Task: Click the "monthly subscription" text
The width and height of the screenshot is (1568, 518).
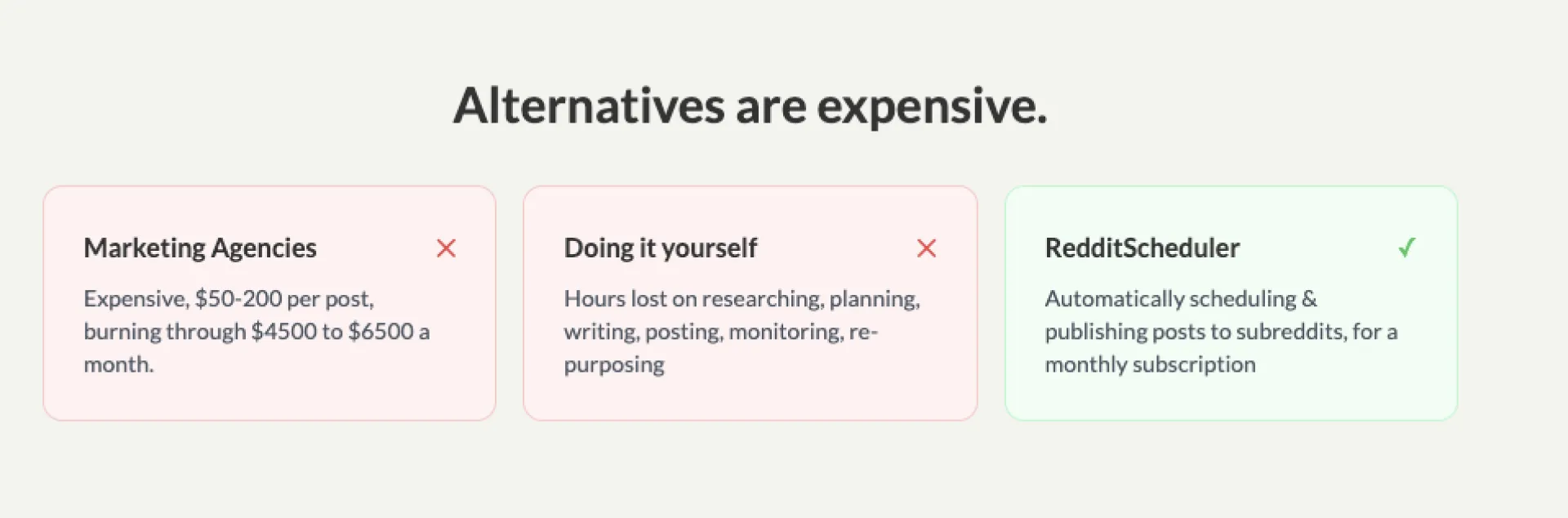Action: pyautogui.click(x=1150, y=364)
